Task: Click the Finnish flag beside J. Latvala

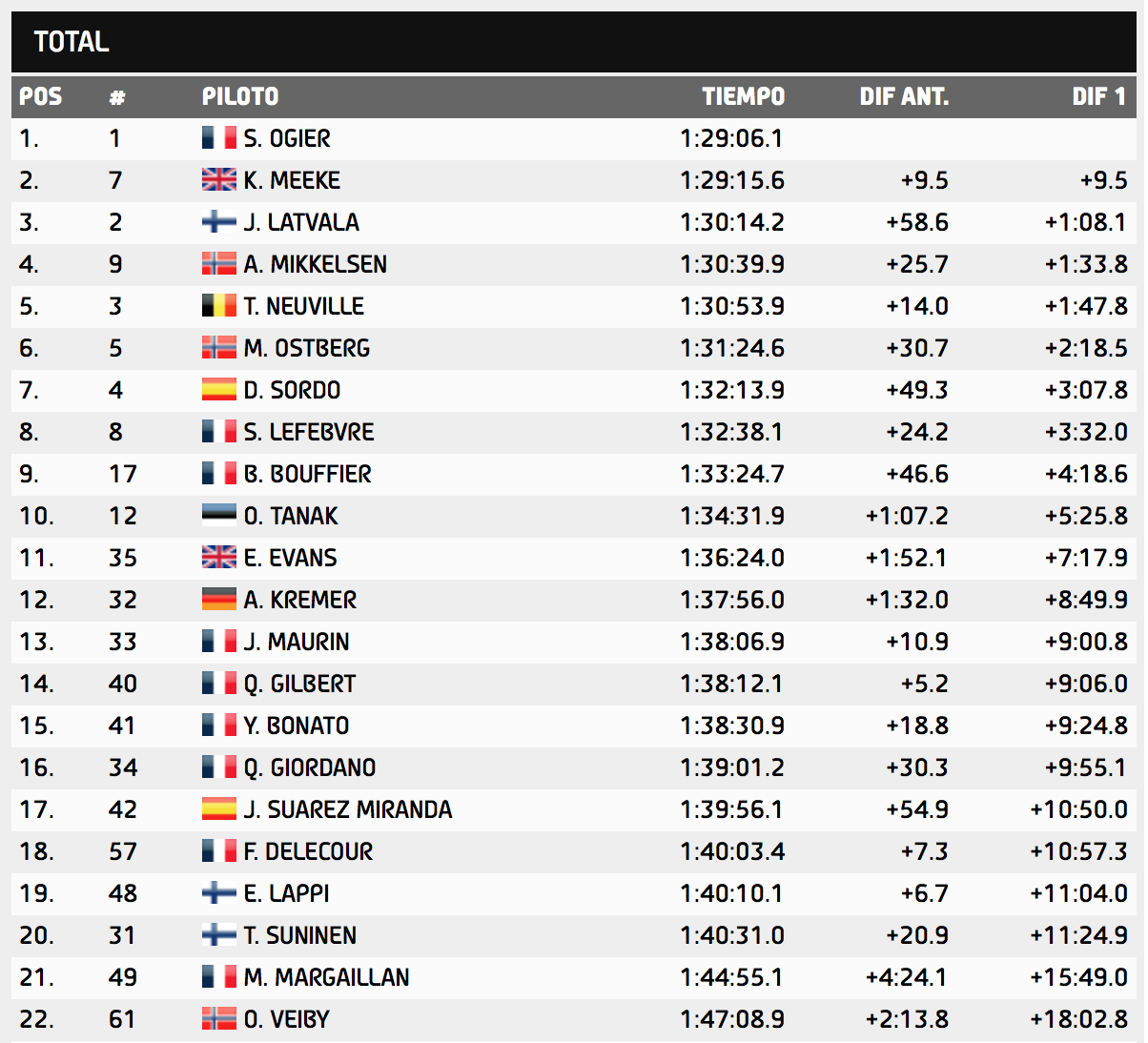Action: (x=218, y=222)
